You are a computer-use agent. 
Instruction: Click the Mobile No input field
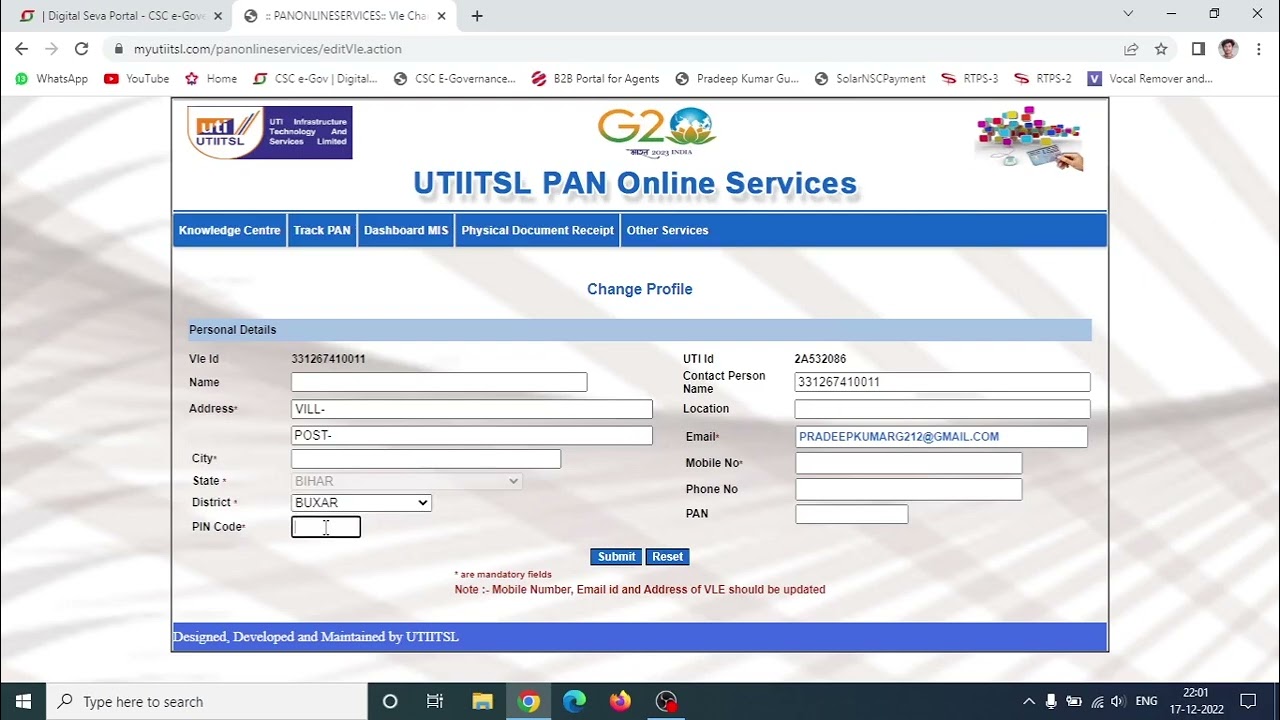tap(909, 463)
